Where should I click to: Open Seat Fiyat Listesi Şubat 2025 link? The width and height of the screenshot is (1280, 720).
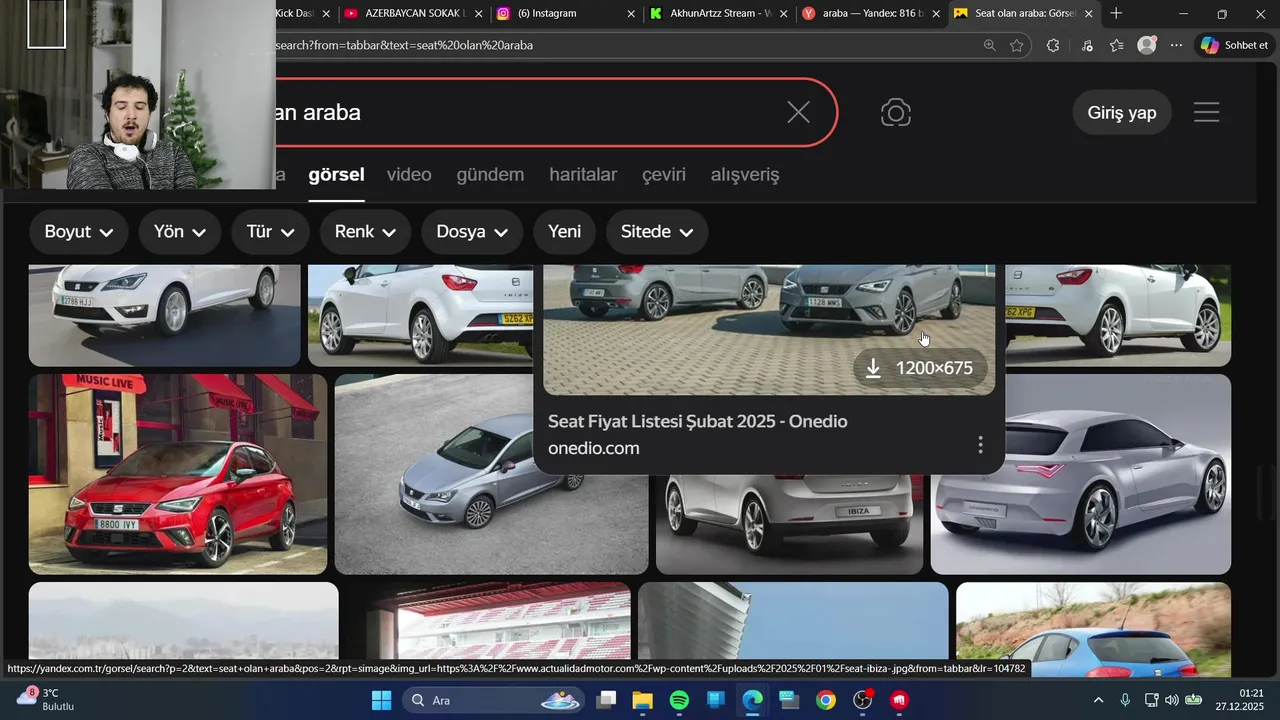pos(698,422)
